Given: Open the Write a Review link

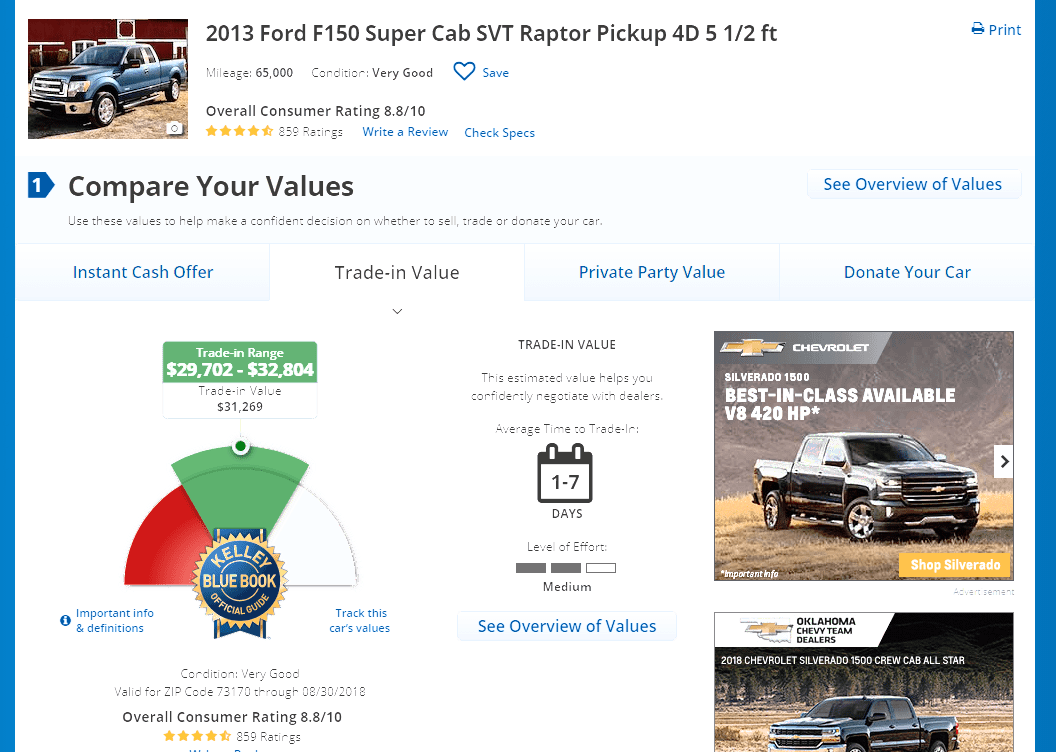Looking at the screenshot, I should (x=405, y=132).
